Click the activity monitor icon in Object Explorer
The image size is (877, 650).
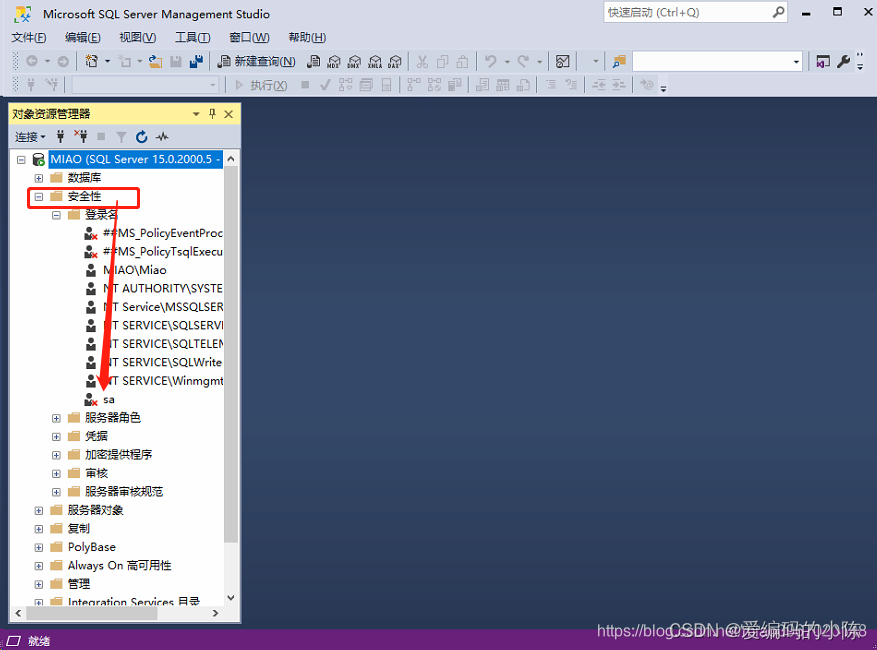162,136
